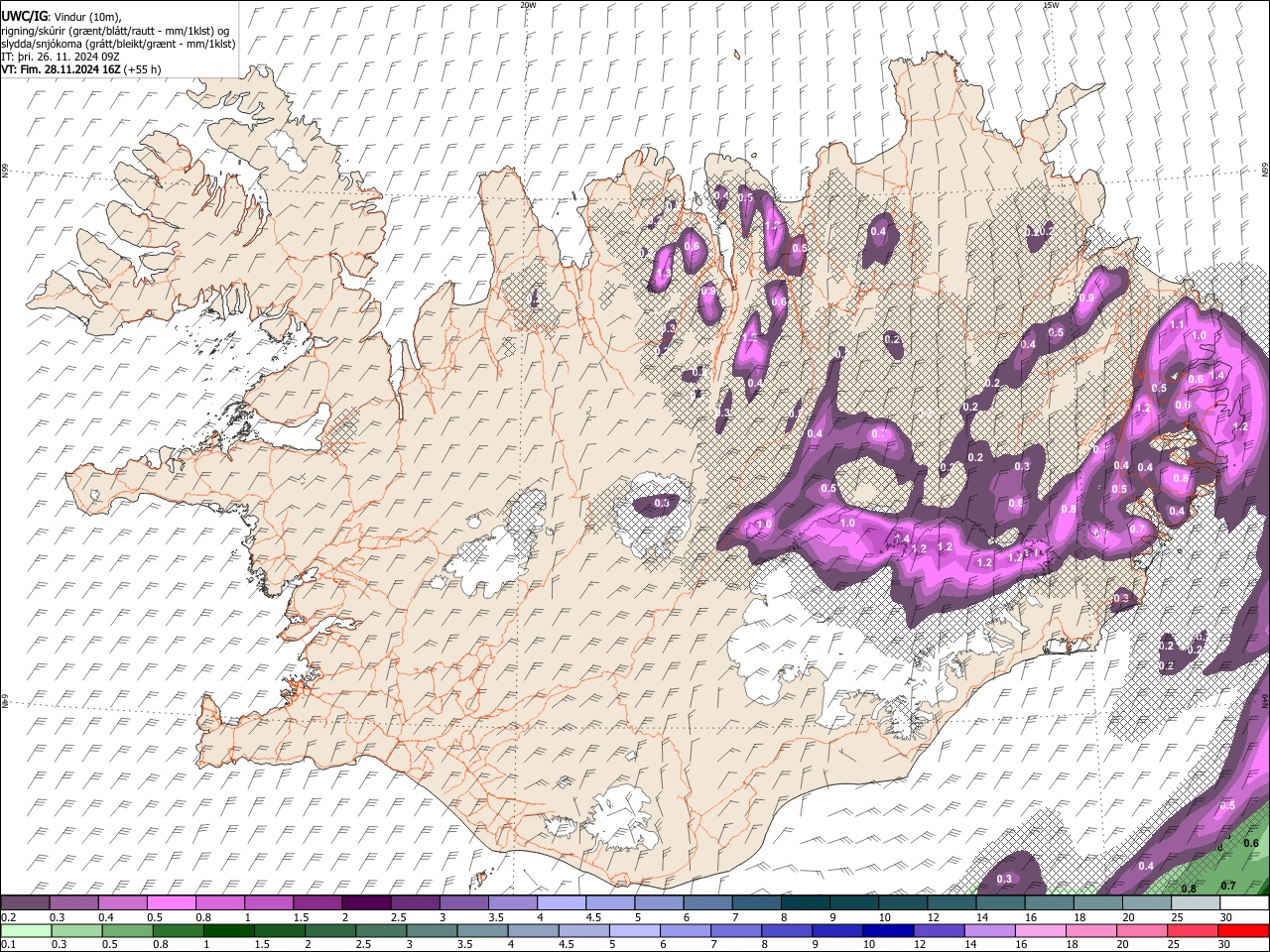Click the rain scale swatch between 3 and 3.5
This screenshot has height=952, width=1270.
coord(432,931)
